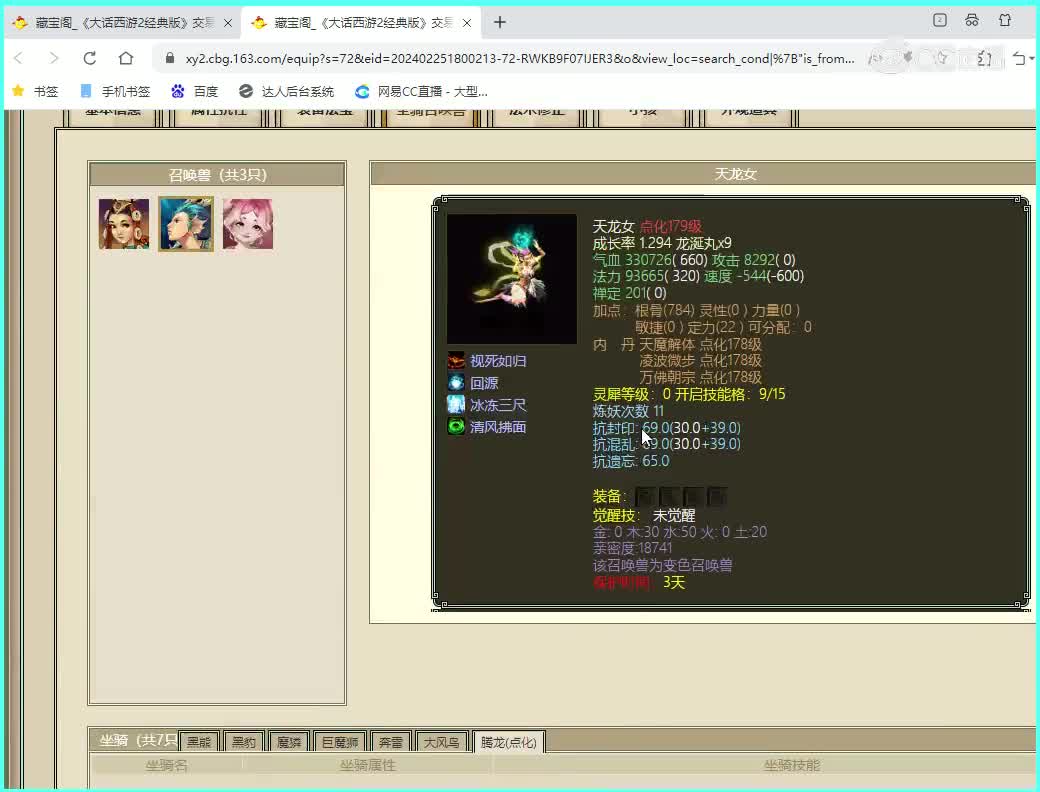Close the first 藏宝阁 tab
The image size is (1040, 792).
click(x=228, y=23)
